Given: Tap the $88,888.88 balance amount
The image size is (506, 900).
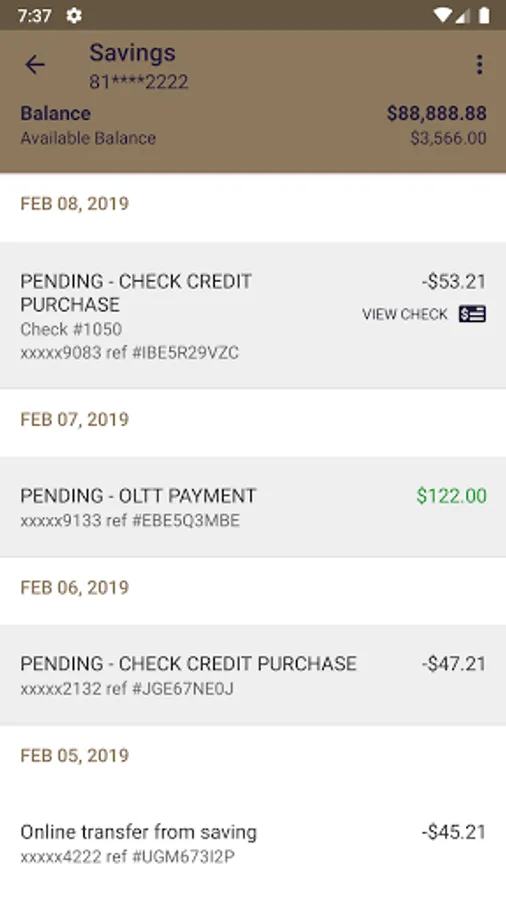Looking at the screenshot, I should pos(437,114).
